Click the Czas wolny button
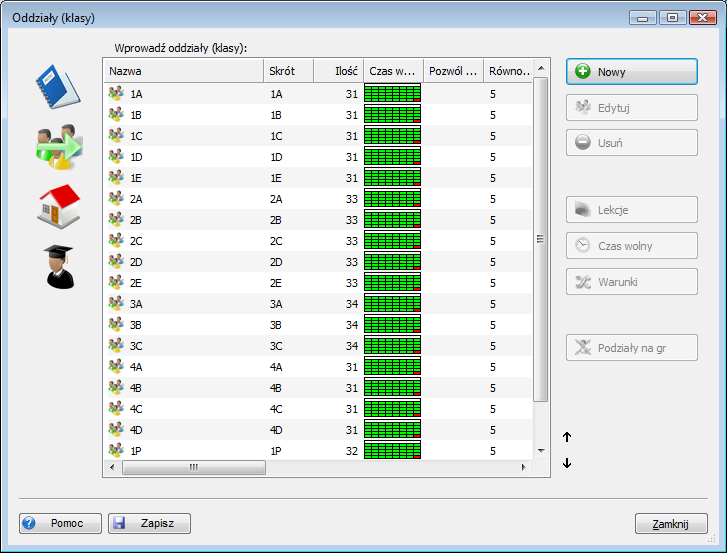 click(x=631, y=246)
